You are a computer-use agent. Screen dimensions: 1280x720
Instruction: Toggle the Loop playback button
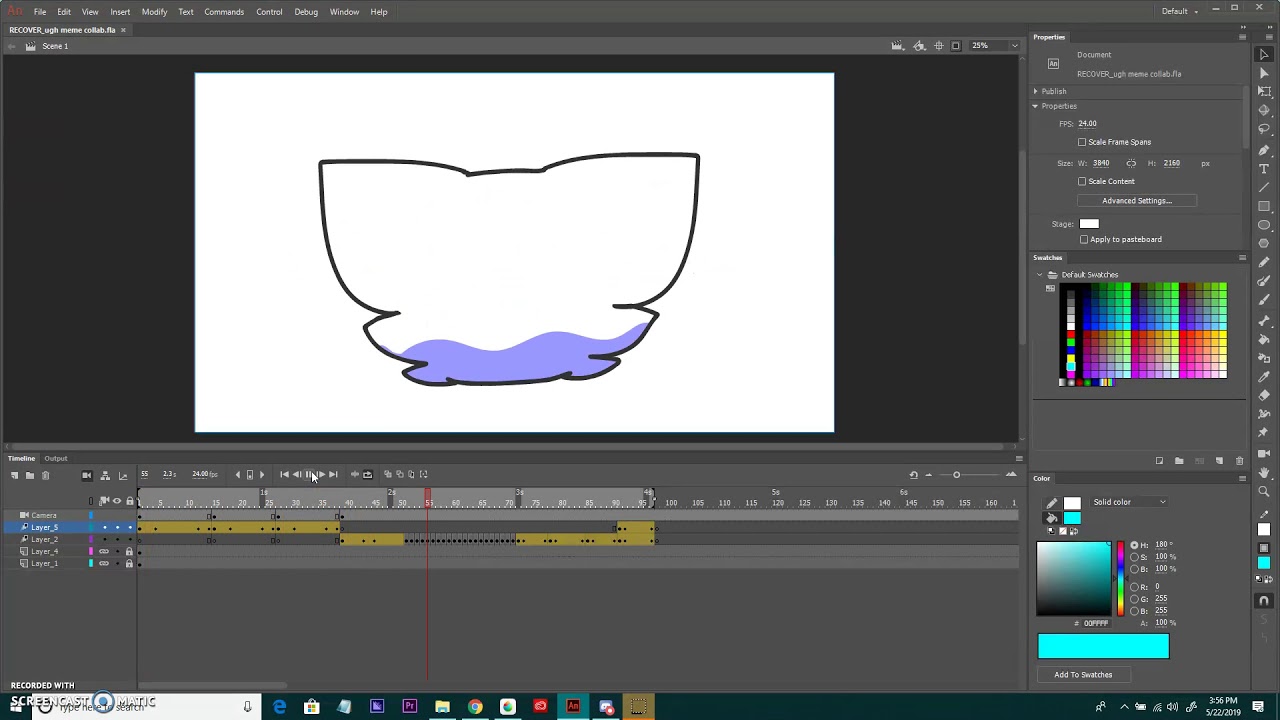click(x=367, y=475)
